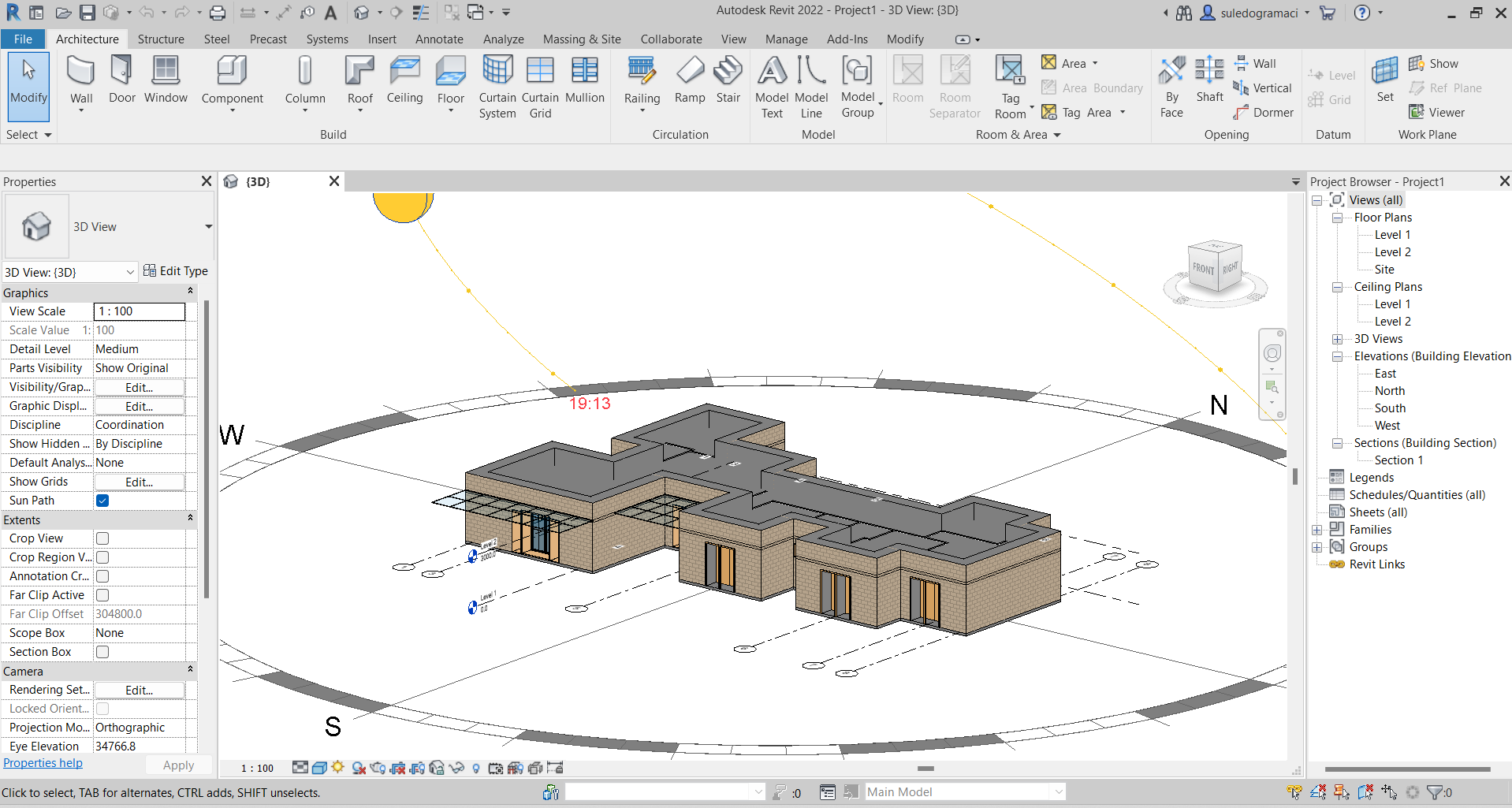1512x808 pixels.
Task: Switch to the Insert ribbon tab
Action: click(382, 39)
